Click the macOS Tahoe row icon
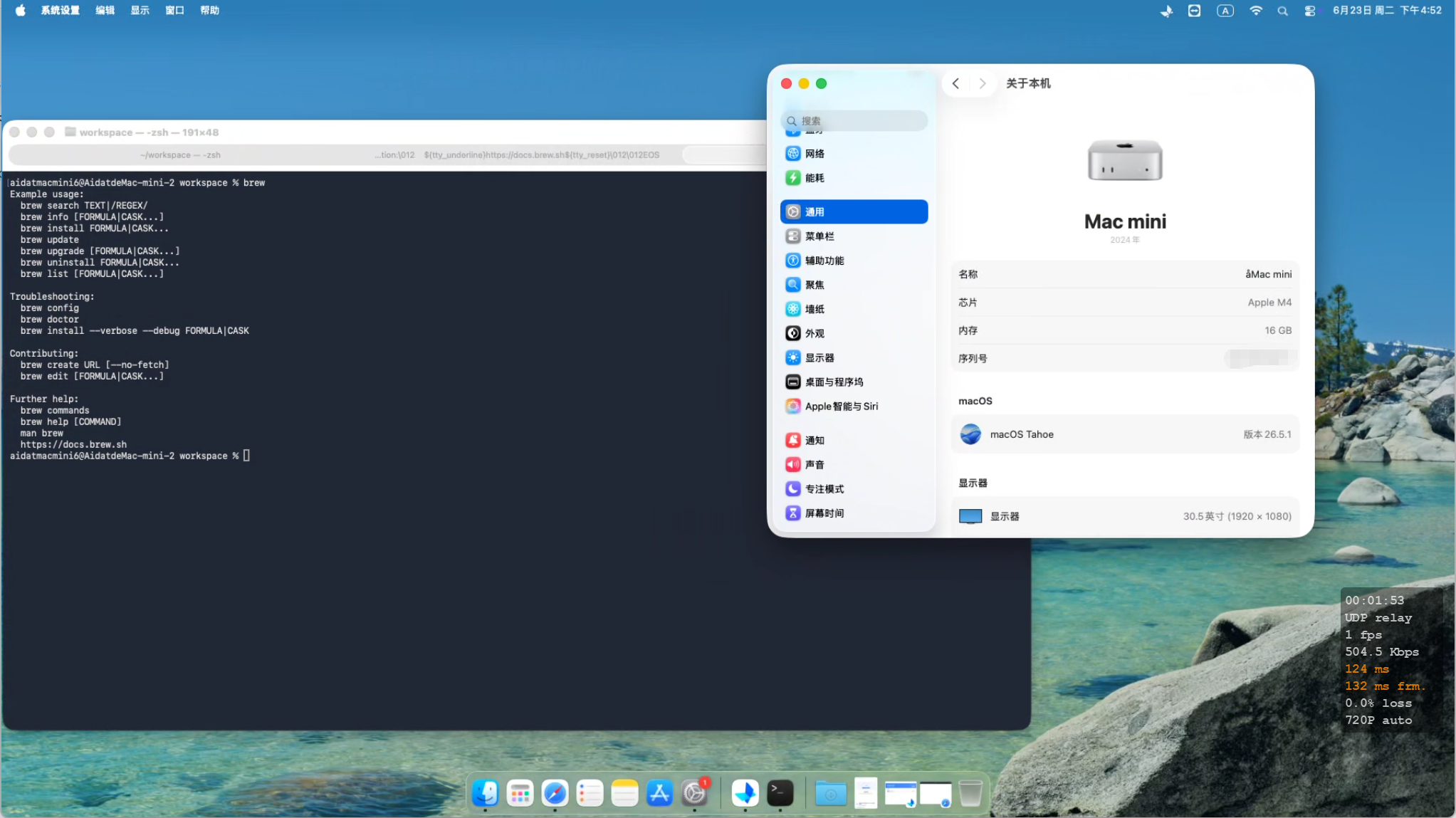Image resolution: width=1456 pixels, height=818 pixels. 970,434
